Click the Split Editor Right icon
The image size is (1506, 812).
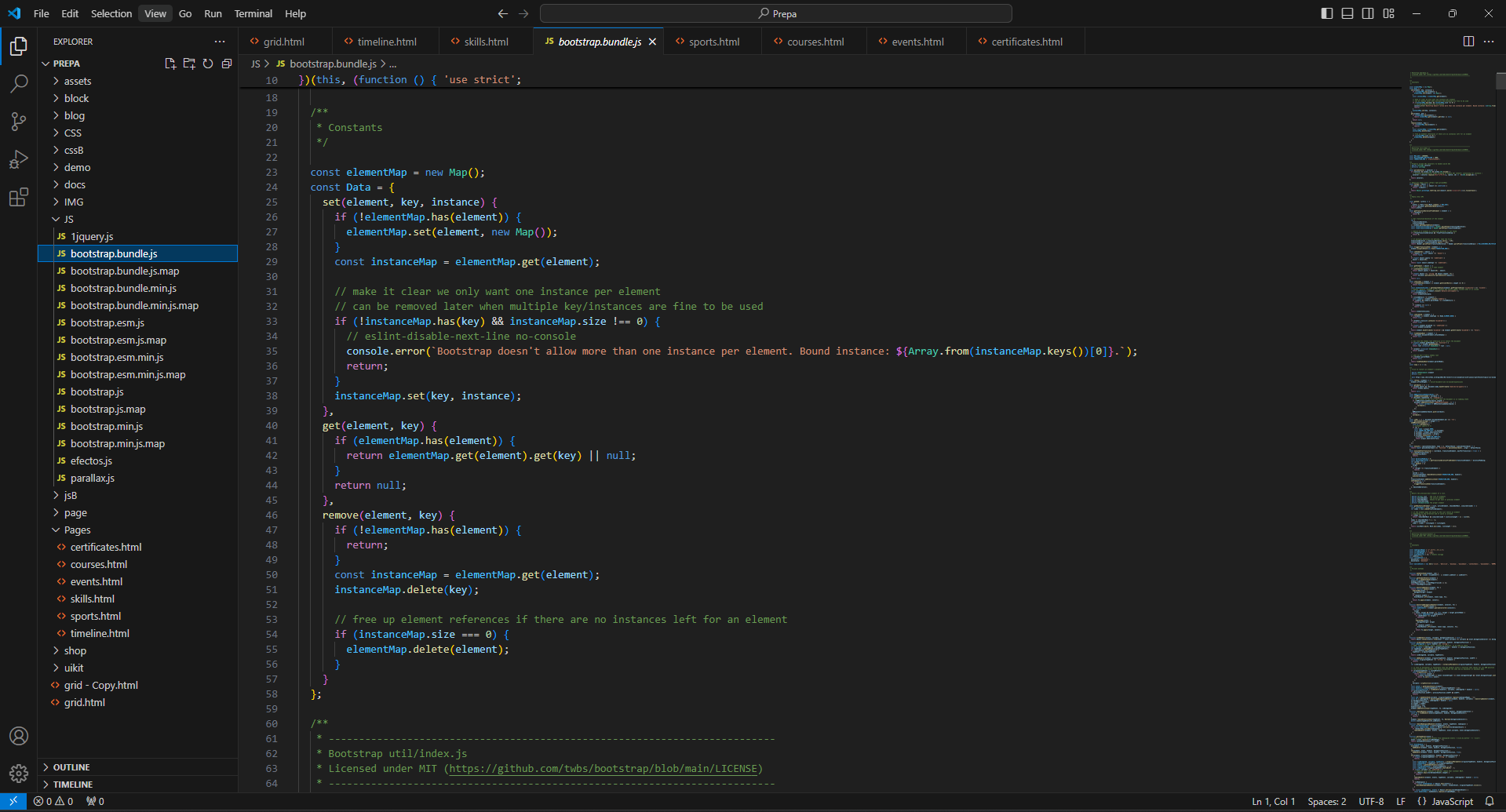[x=1468, y=42]
